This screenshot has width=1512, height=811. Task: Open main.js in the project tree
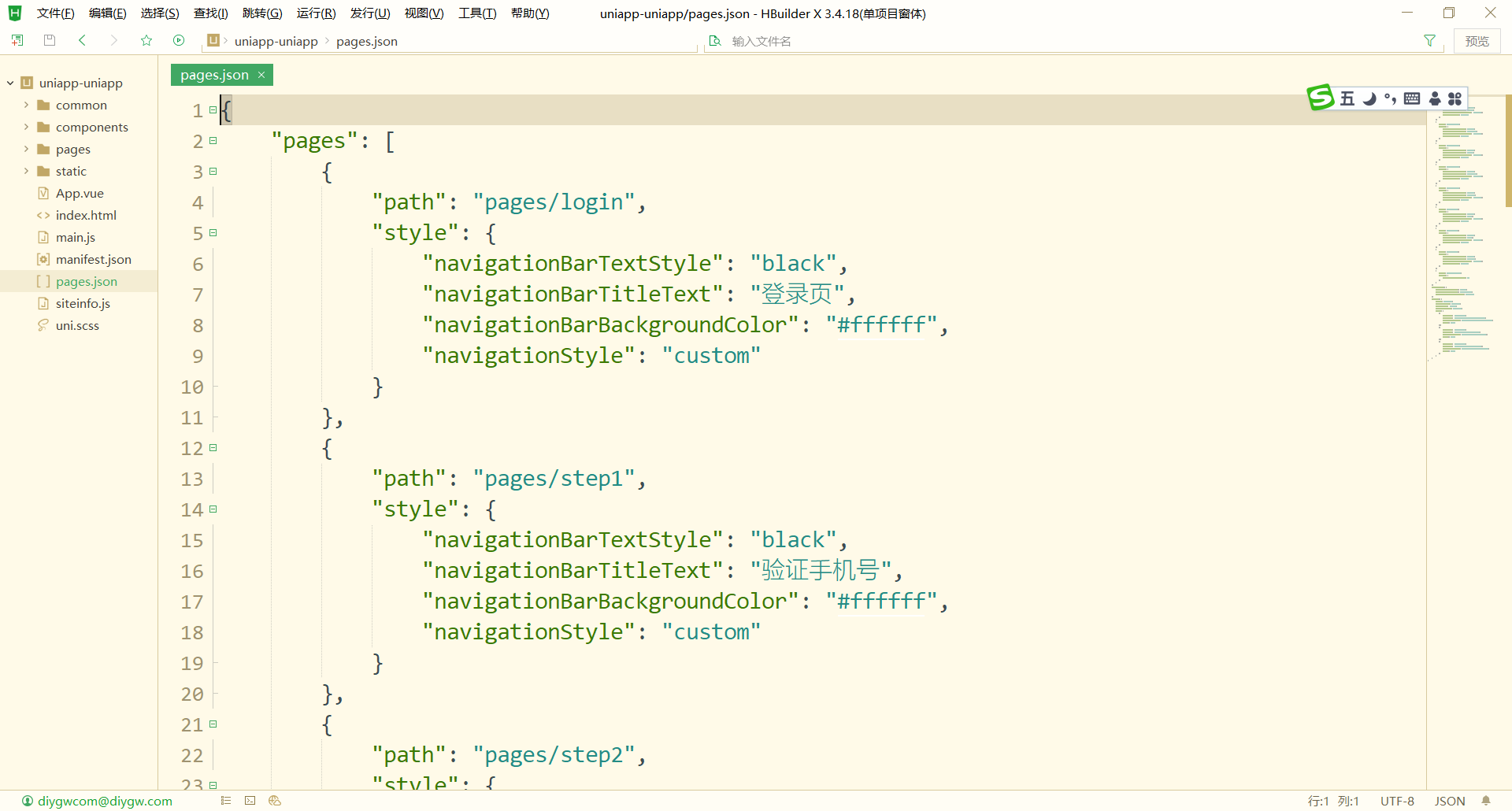pos(76,237)
